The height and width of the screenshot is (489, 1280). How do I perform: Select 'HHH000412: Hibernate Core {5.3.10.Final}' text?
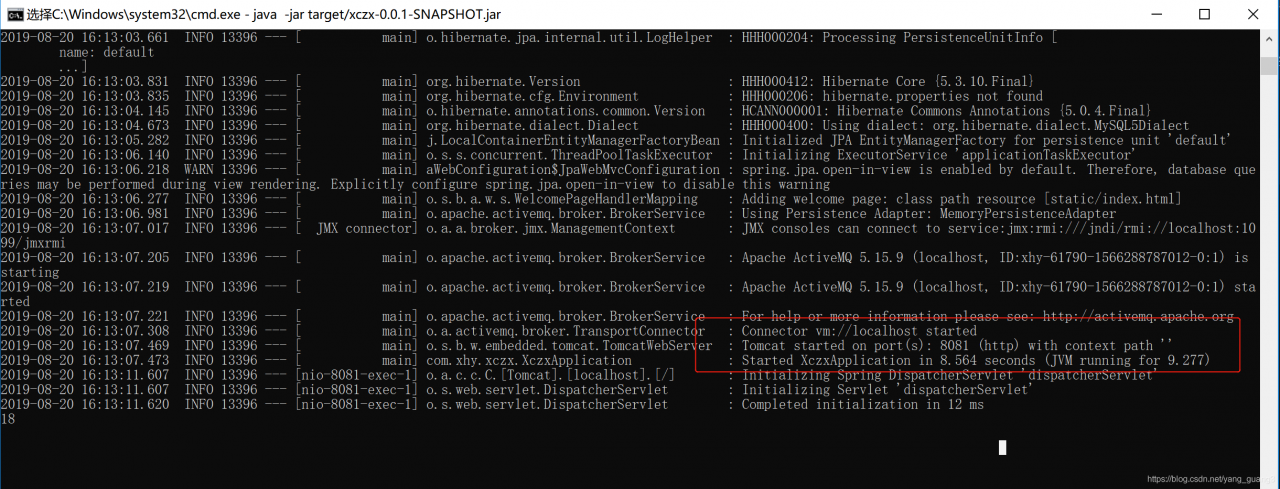pos(887,81)
